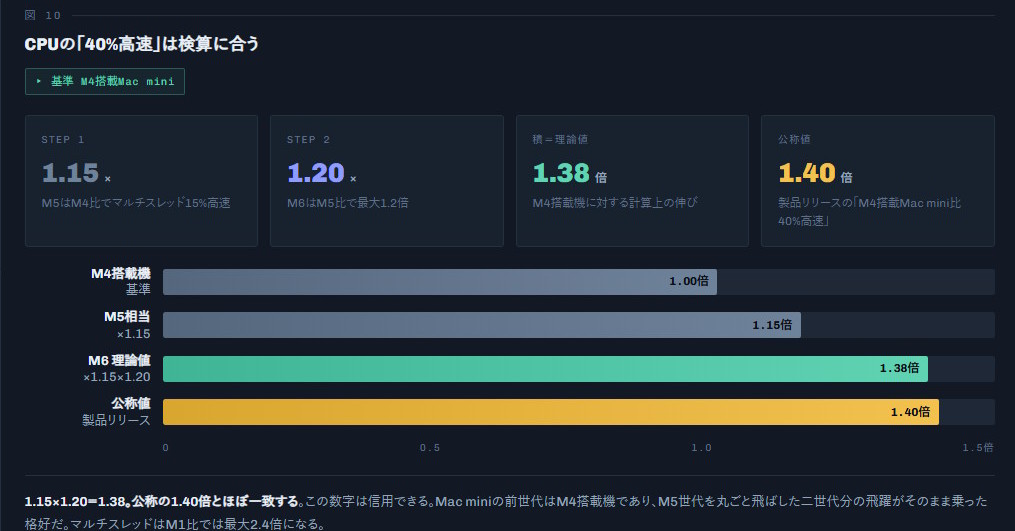Click the STEP 1 card label

(x=63, y=140)
